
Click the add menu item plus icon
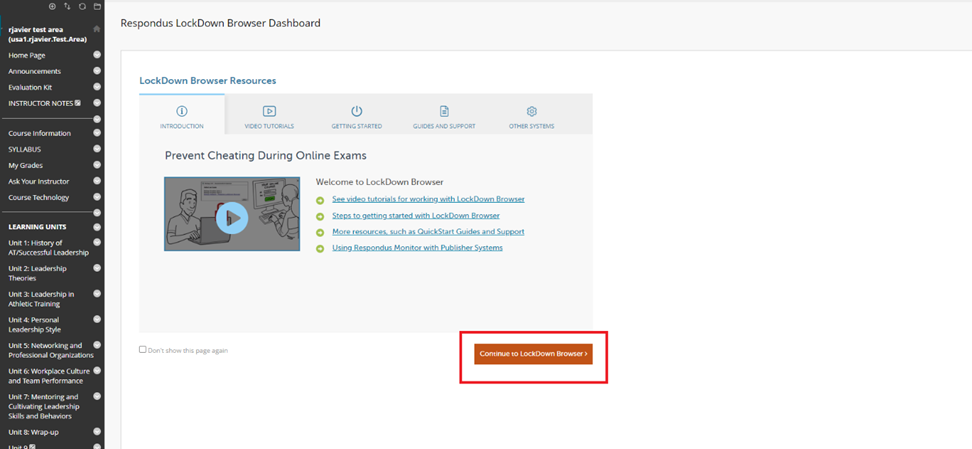click(x=52, y=6)
